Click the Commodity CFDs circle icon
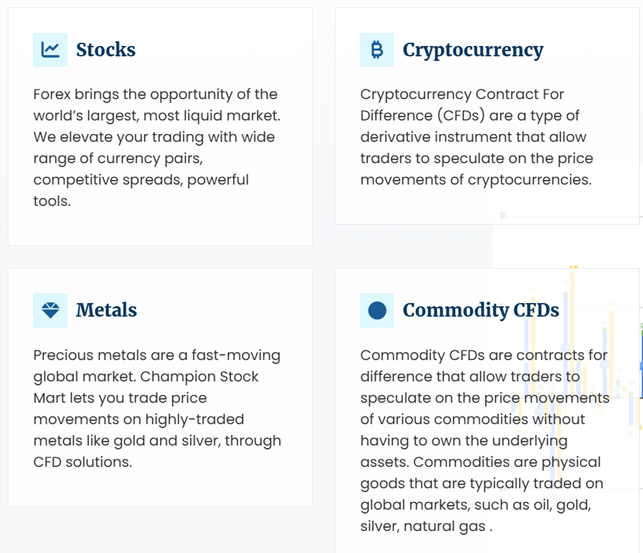 coord(377,310)
